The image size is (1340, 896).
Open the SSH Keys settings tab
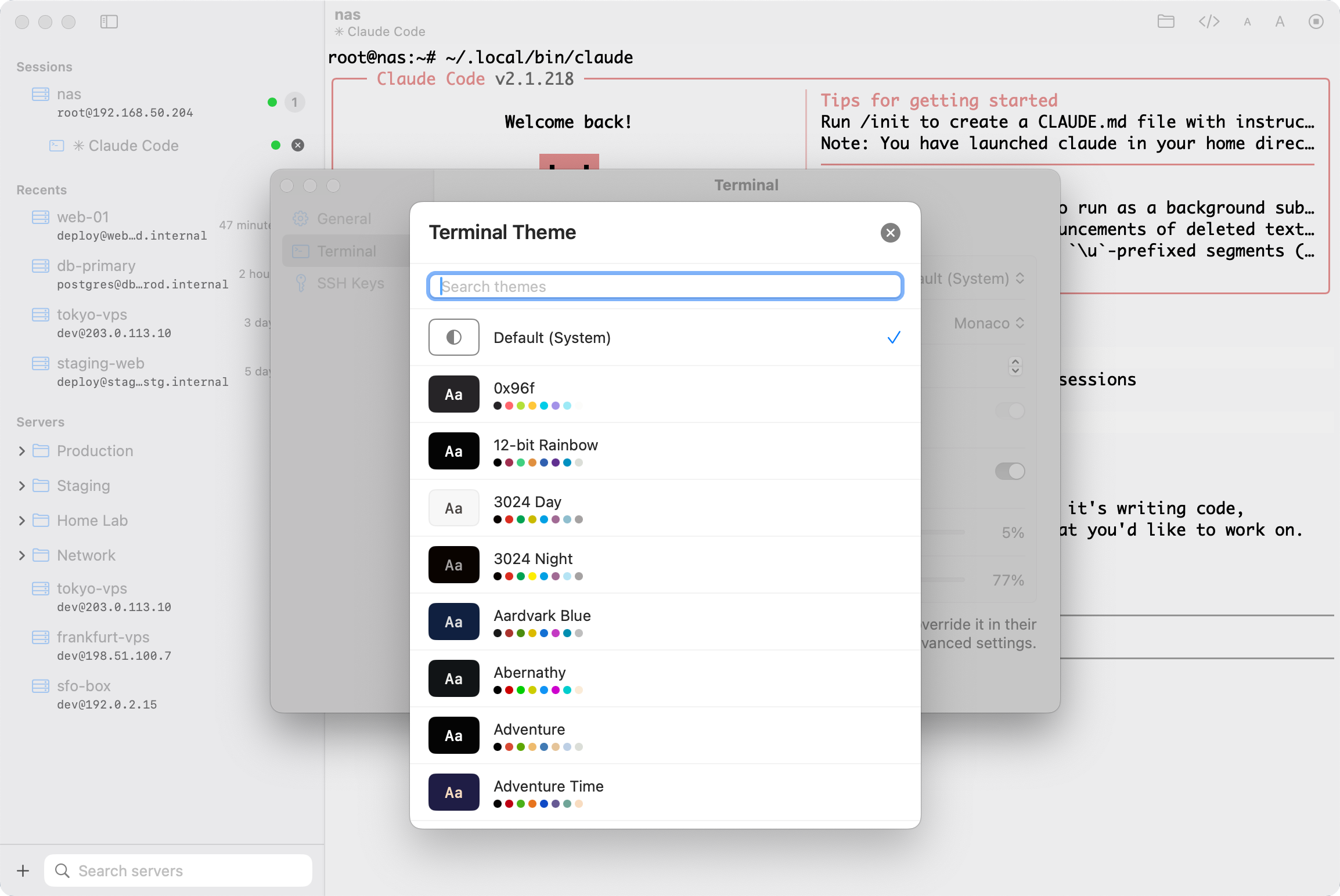pos(347,283)
